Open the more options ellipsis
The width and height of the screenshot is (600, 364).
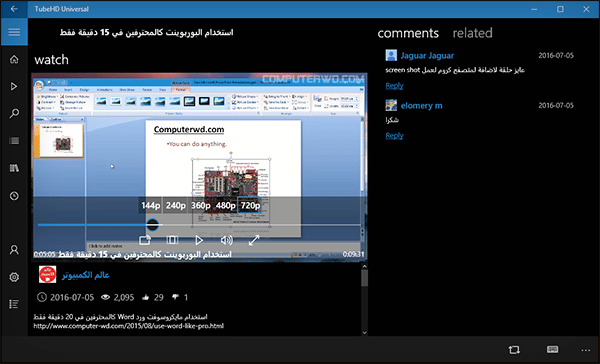pos(585,350)
